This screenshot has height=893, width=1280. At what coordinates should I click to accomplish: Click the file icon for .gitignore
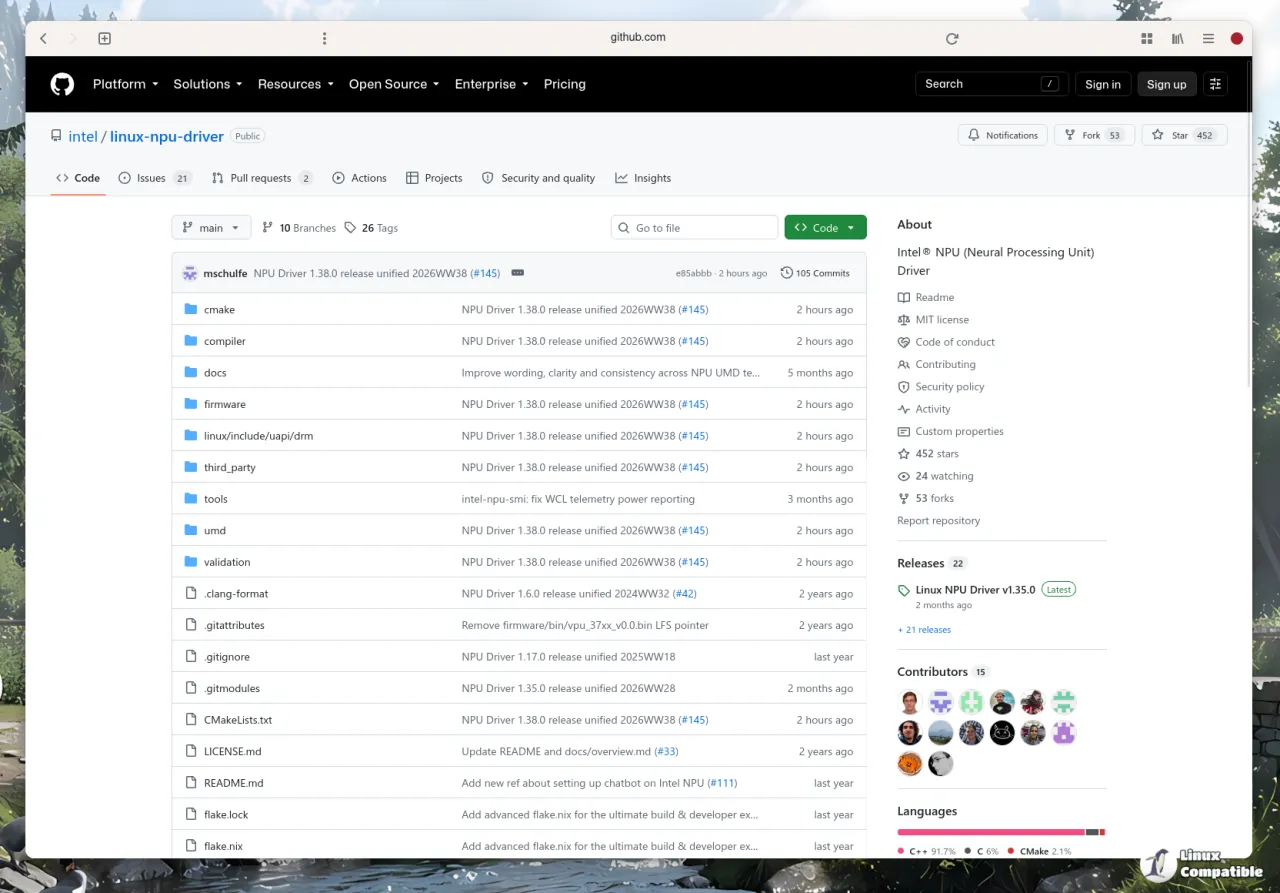coord(191,657)
